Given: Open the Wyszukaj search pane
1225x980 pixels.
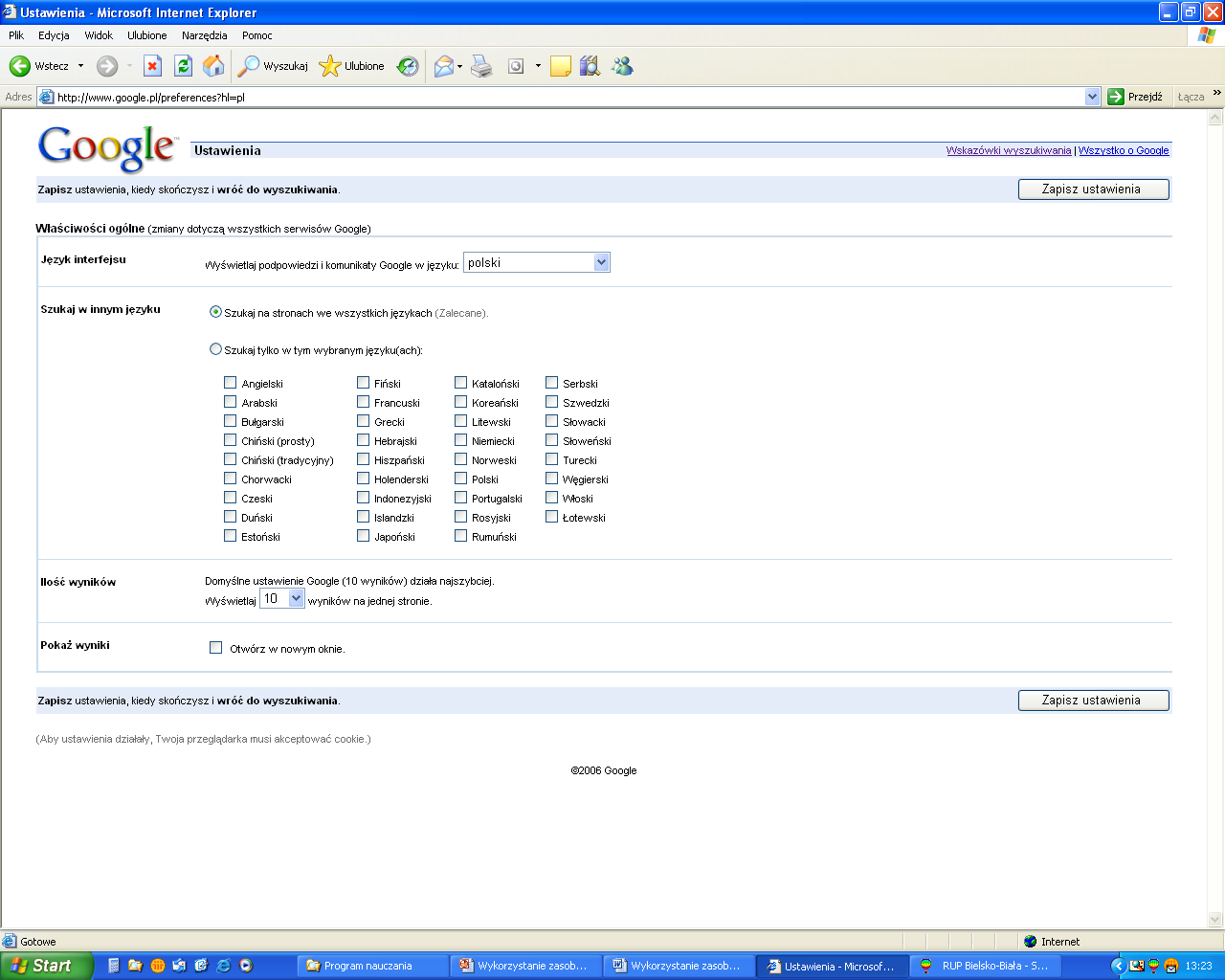Looking at the screenshot, I should pos(274,66).
